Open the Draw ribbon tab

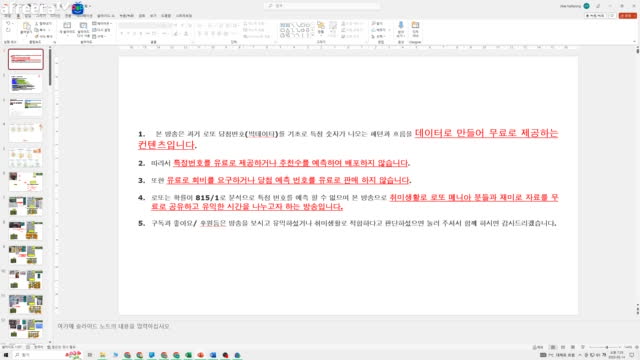coord(41,16)
